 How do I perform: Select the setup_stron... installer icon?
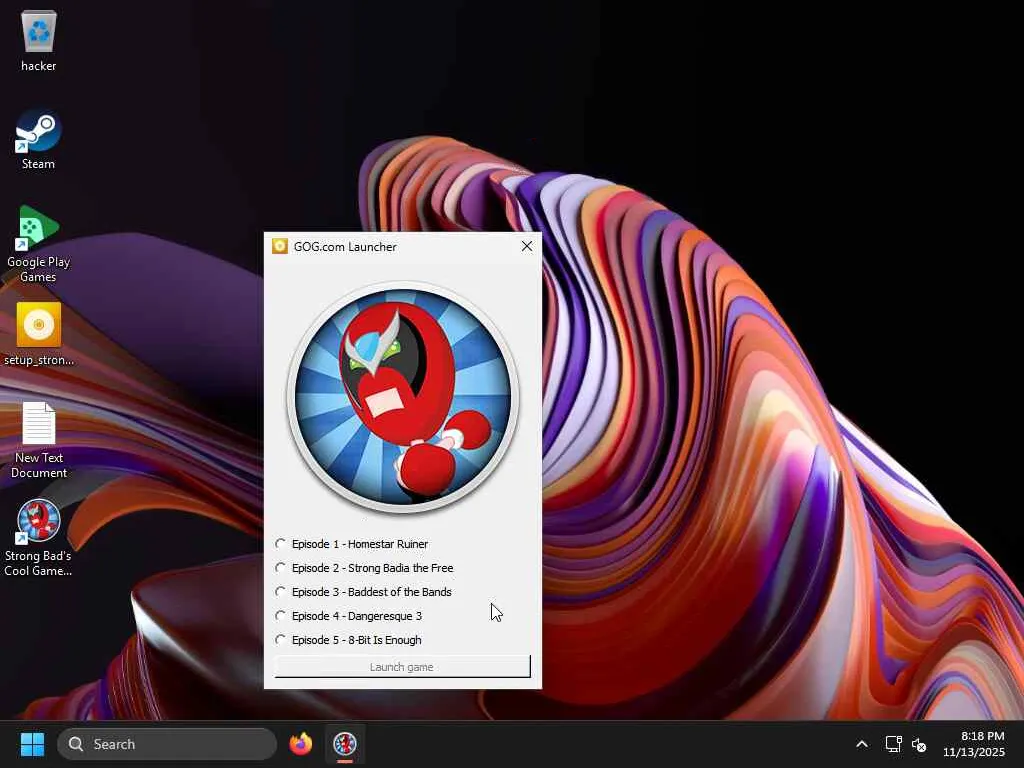[x=39, y=334]
